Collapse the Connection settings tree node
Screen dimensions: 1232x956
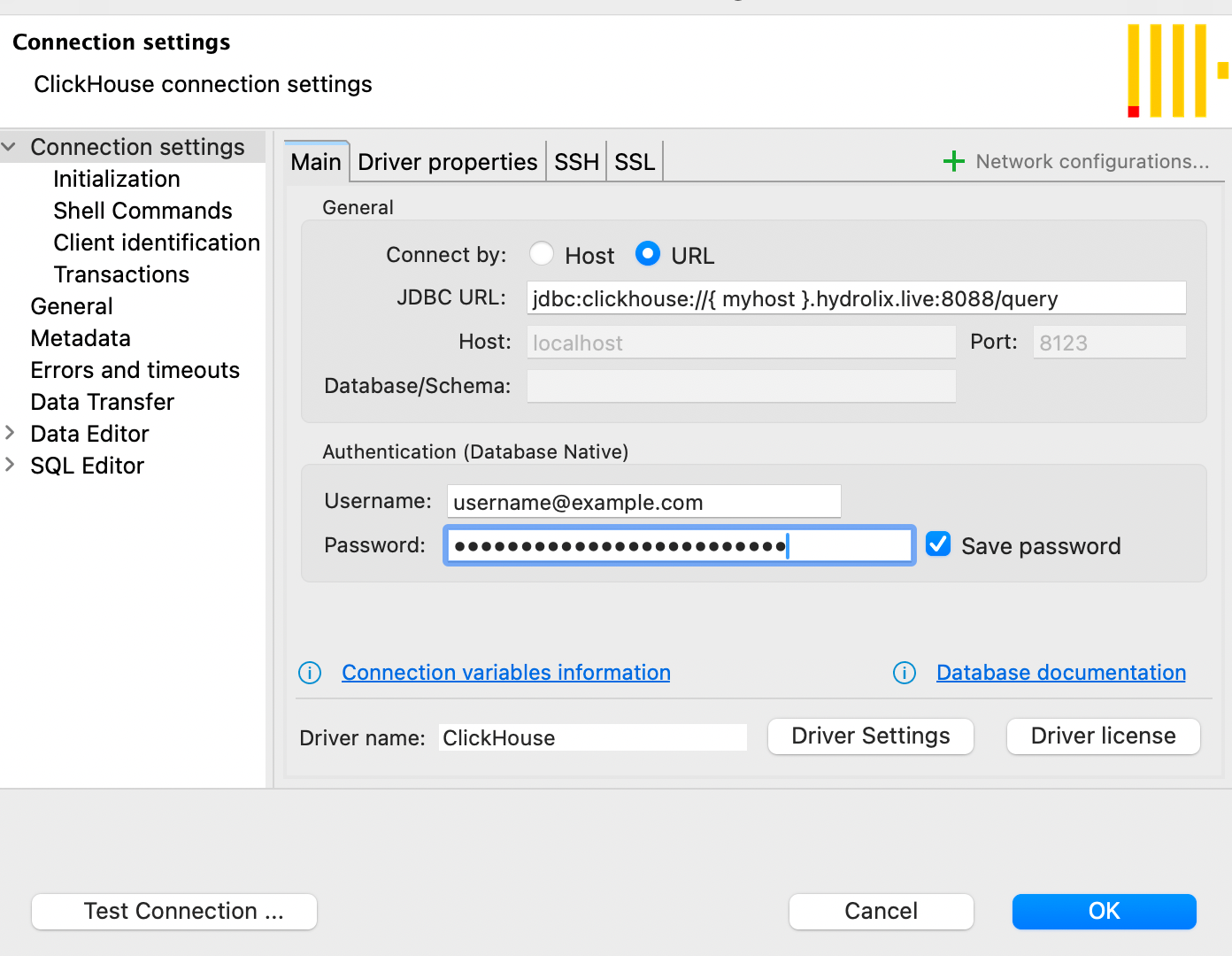click(x=10, y=147)
